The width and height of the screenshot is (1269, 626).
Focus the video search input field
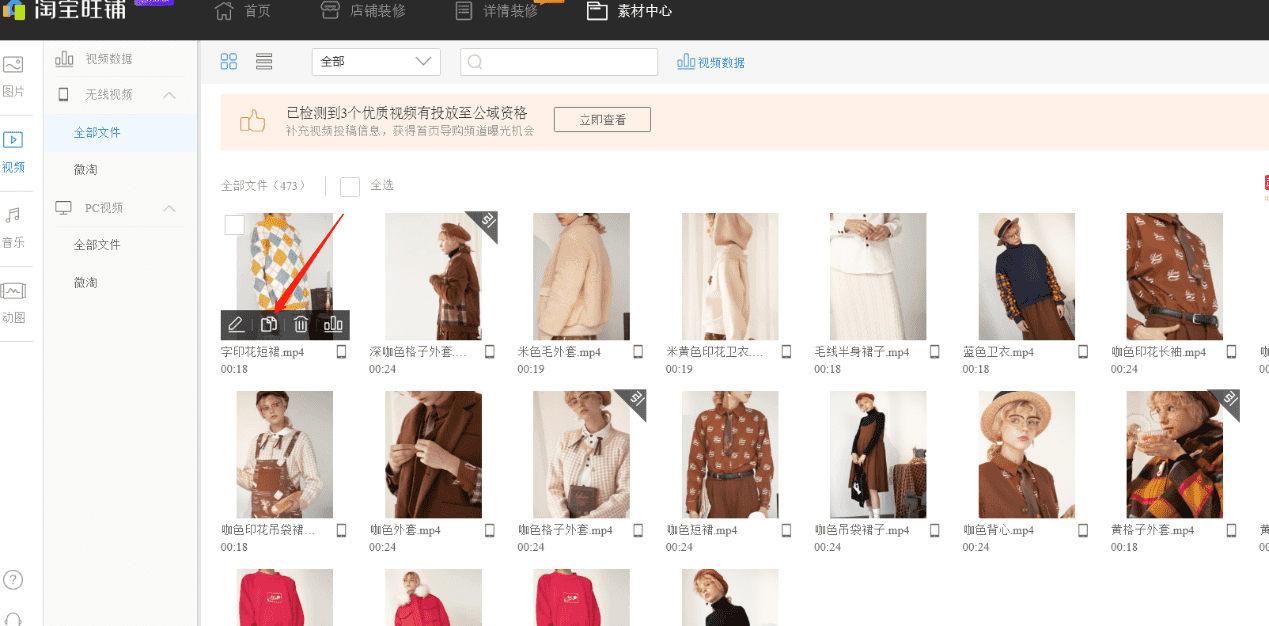[x=559, y=62]
